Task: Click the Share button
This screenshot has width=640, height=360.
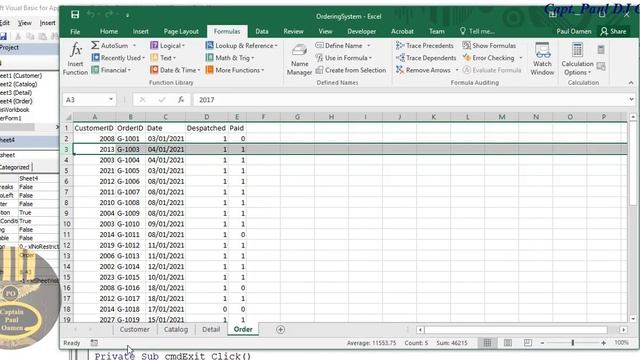Action: click(x=613, y=31)
